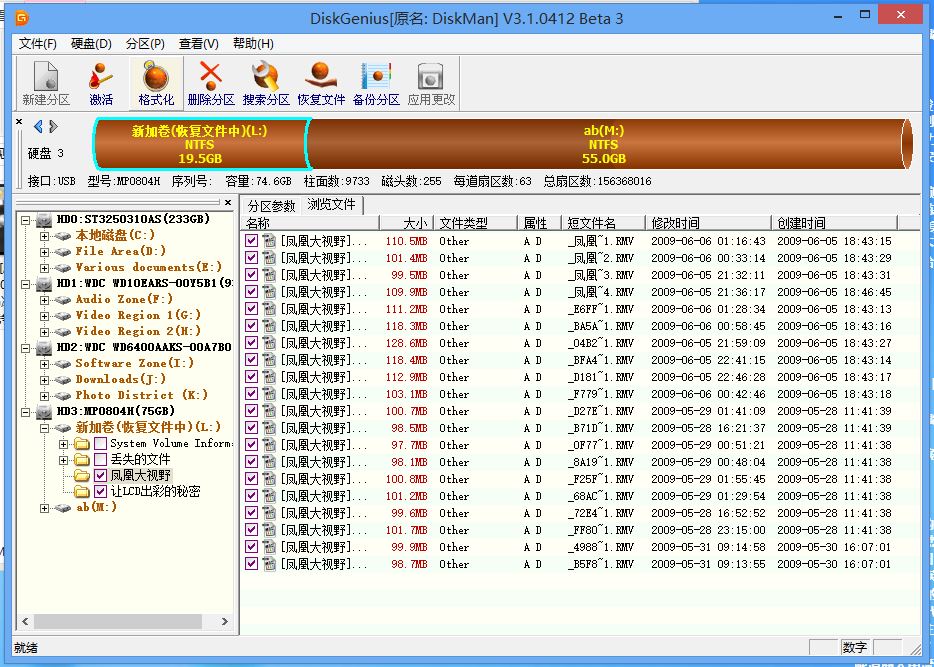Click the HD1:WDC WD10EARS disk icon
Viewport: 934px width, 667px height.
[44, 283]
